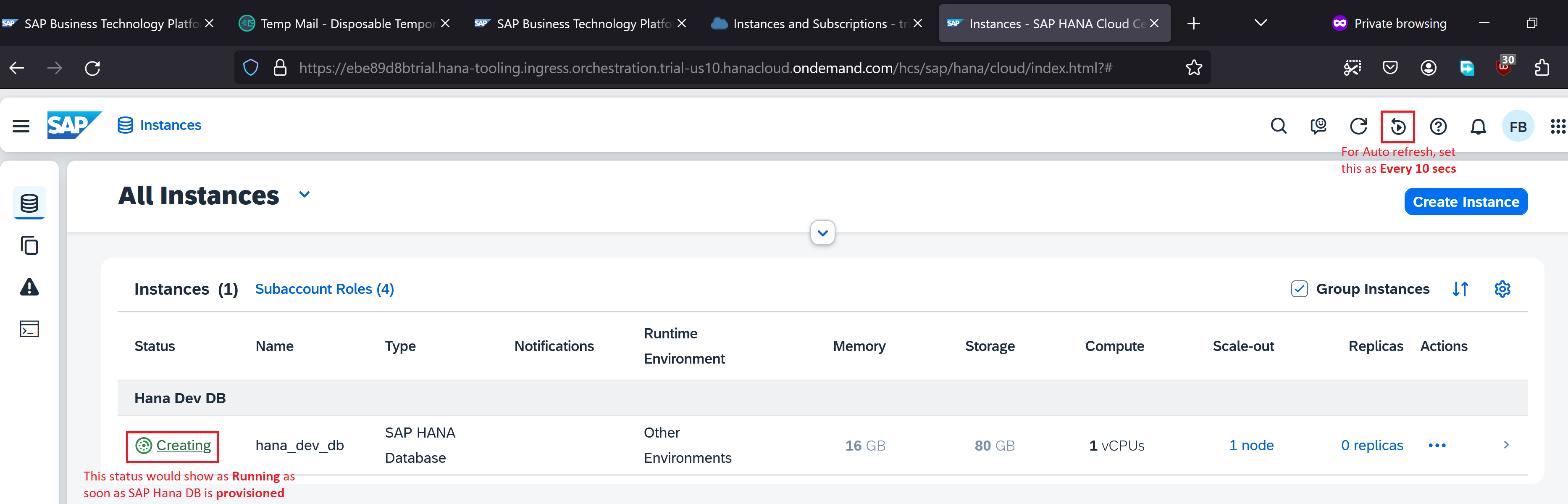This screenshot has height=504, width=1568.
Task: Open the SQL console icon in sidebar
Action: click(29, 329)
